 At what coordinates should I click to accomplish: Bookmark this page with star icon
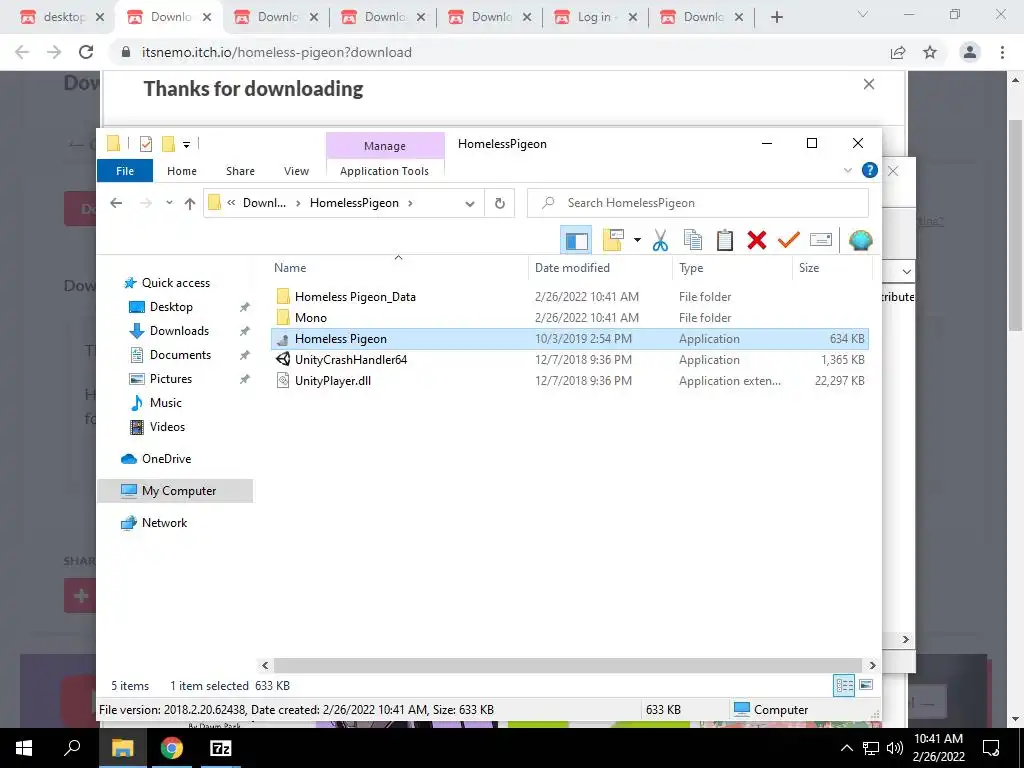(x=930, y=52)
